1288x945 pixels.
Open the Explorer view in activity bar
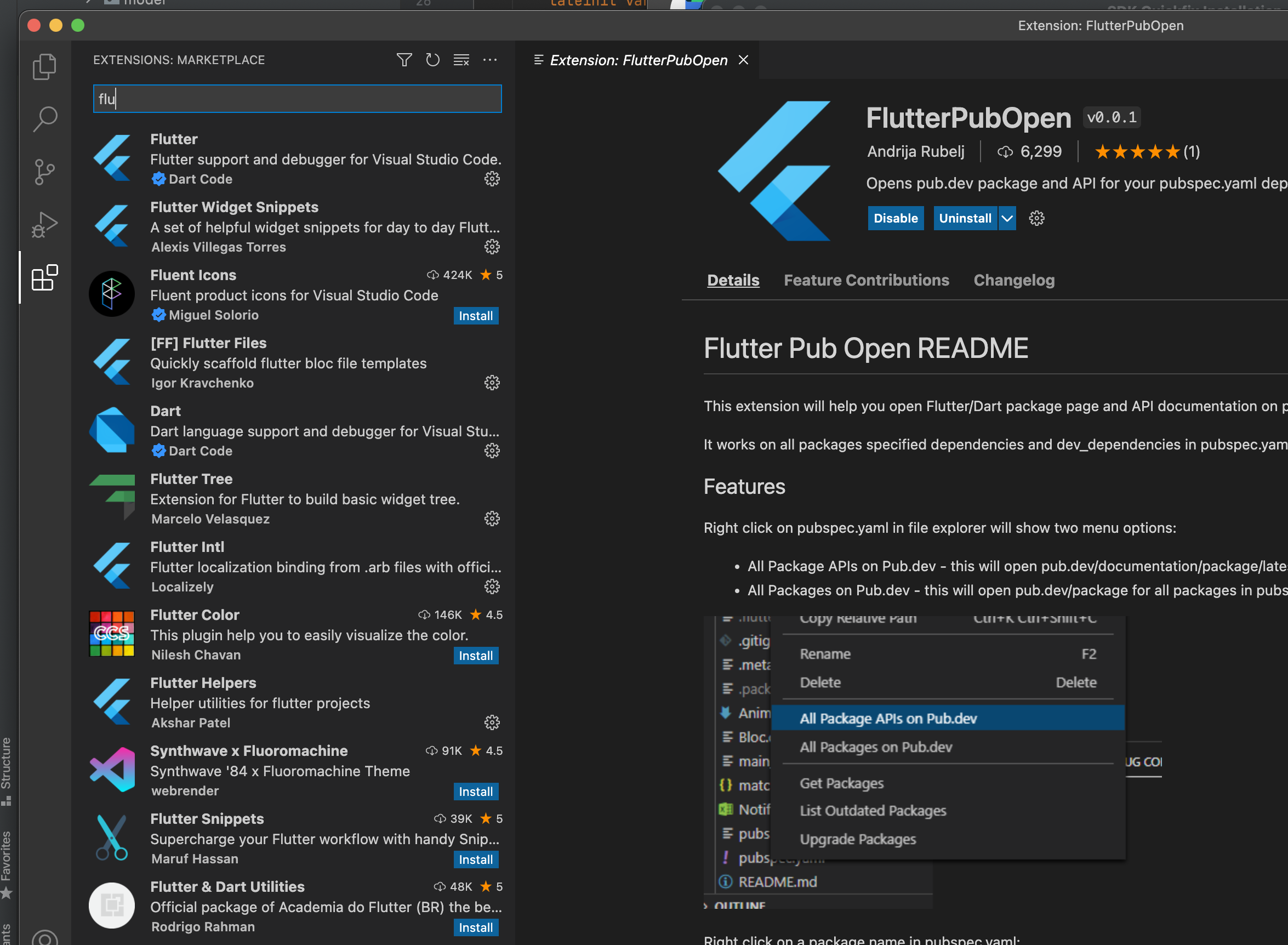[x=44, y=67]
